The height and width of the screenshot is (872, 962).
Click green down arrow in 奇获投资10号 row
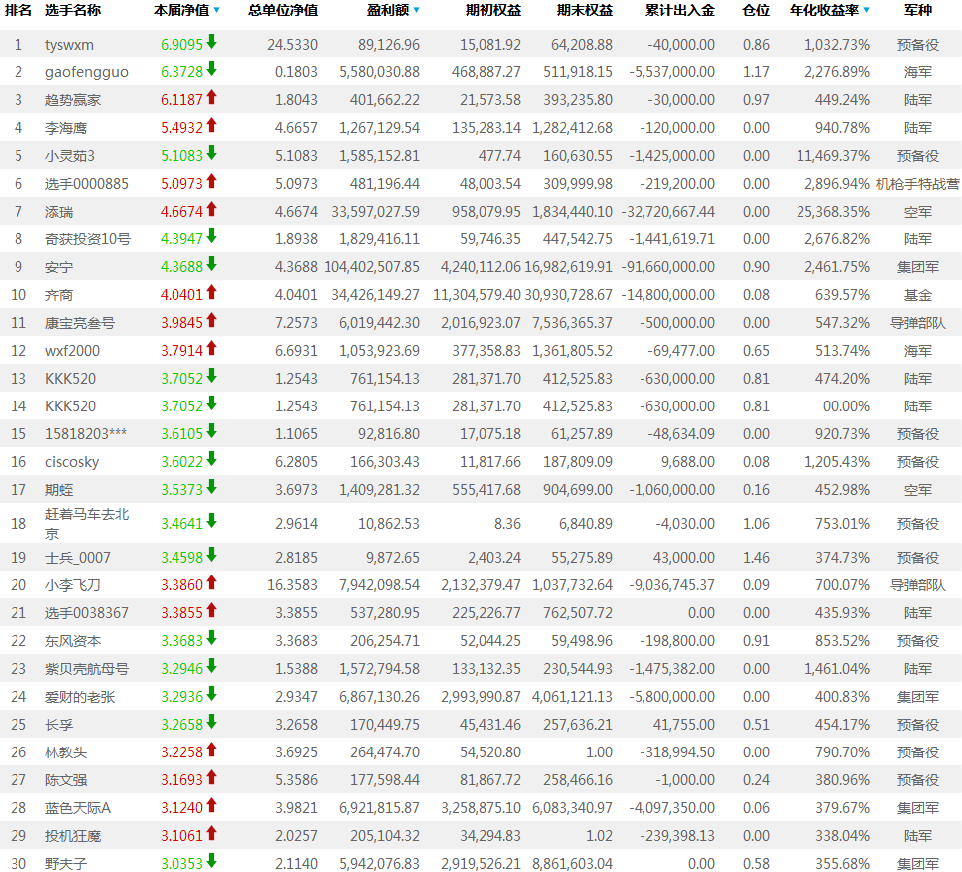pyautogui.click(x=212, y=236)
